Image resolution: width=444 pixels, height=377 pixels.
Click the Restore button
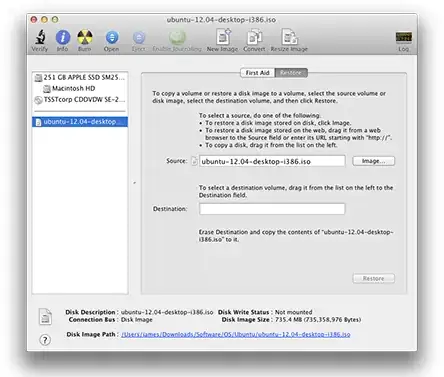coord(374,278)
